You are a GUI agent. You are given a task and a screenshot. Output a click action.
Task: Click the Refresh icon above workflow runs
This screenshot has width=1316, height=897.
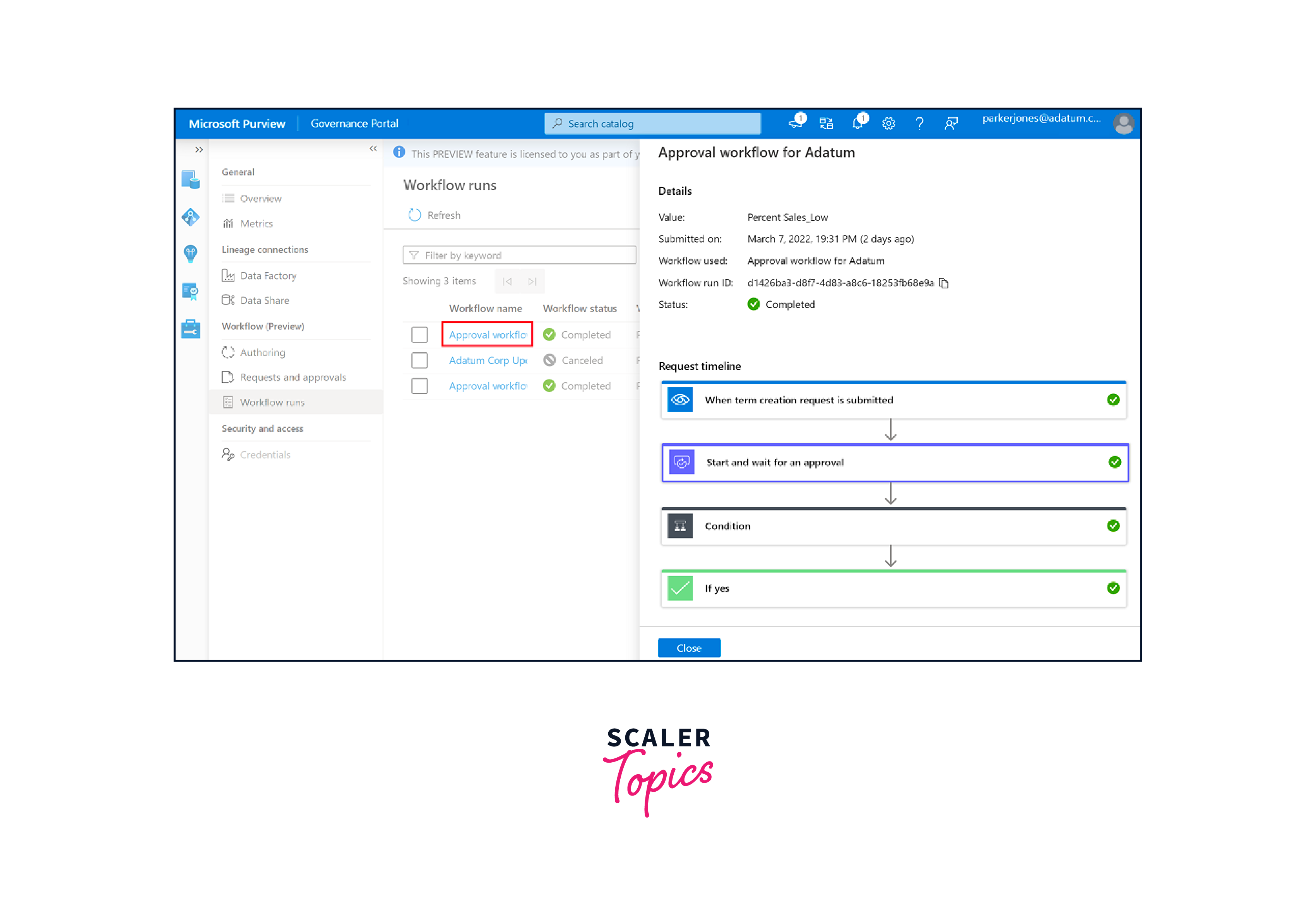tap(415, 215)
